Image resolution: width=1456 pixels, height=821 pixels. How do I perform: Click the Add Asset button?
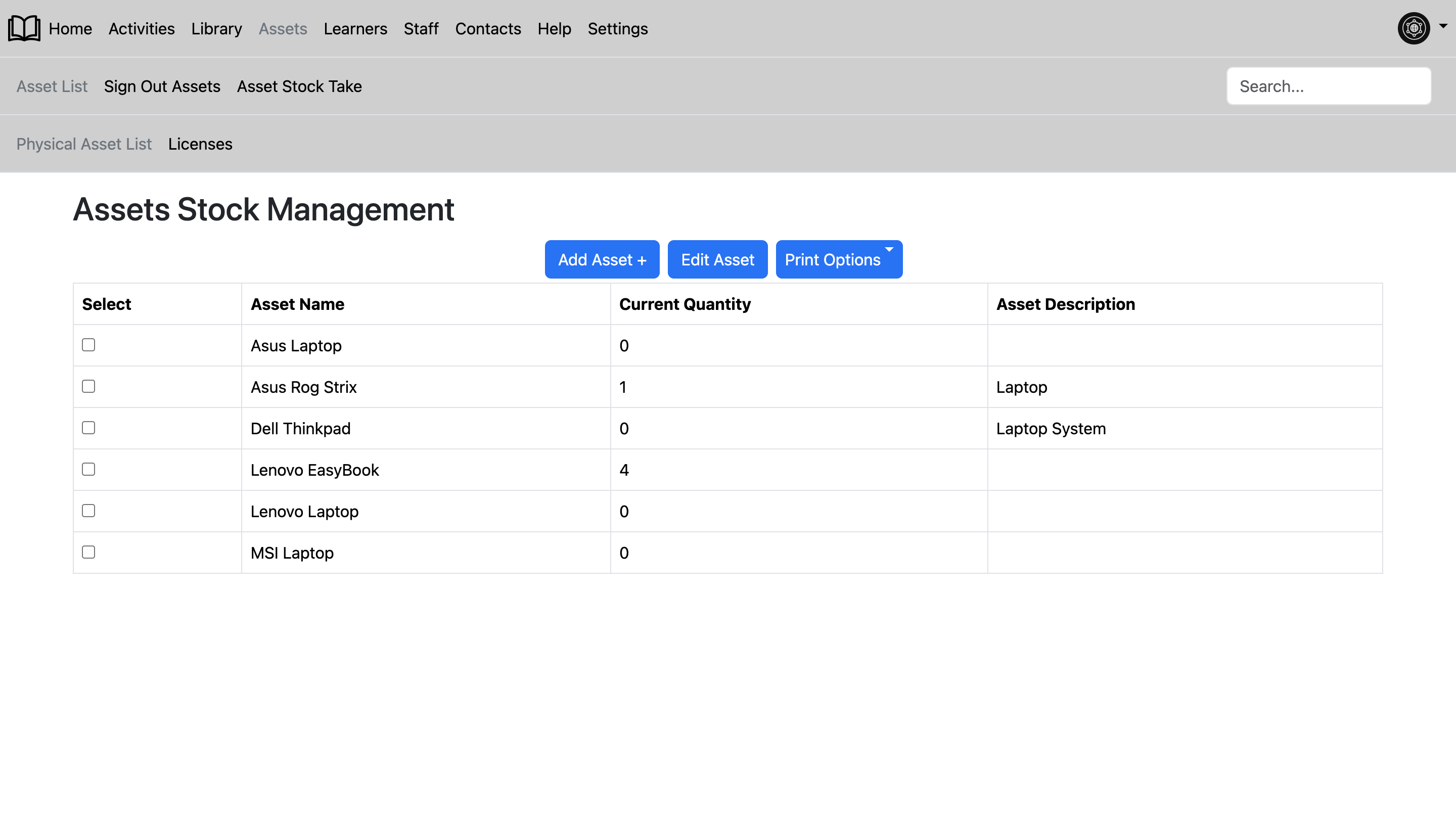pos(602,259)
